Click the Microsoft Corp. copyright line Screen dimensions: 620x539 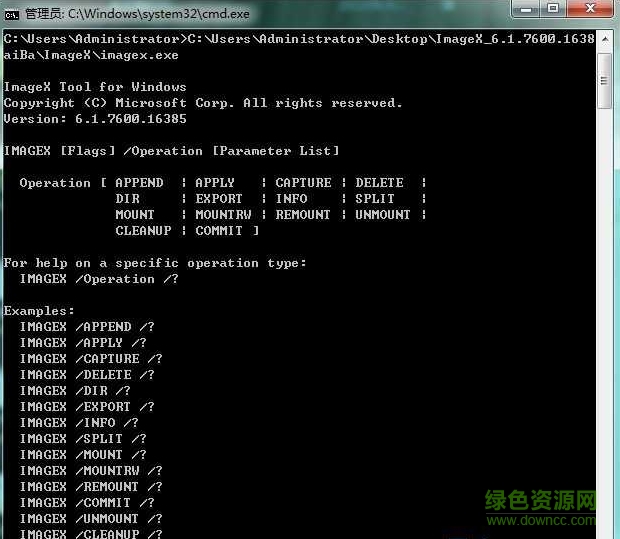click(203, 103)
